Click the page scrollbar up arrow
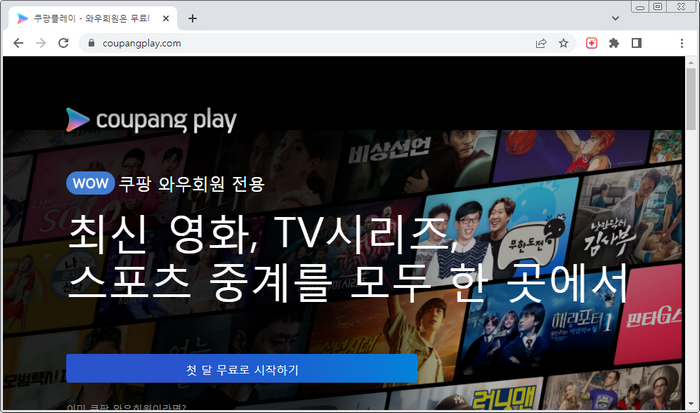The width and height of the screenshot is (700, 413). click(x=691, y=62)
